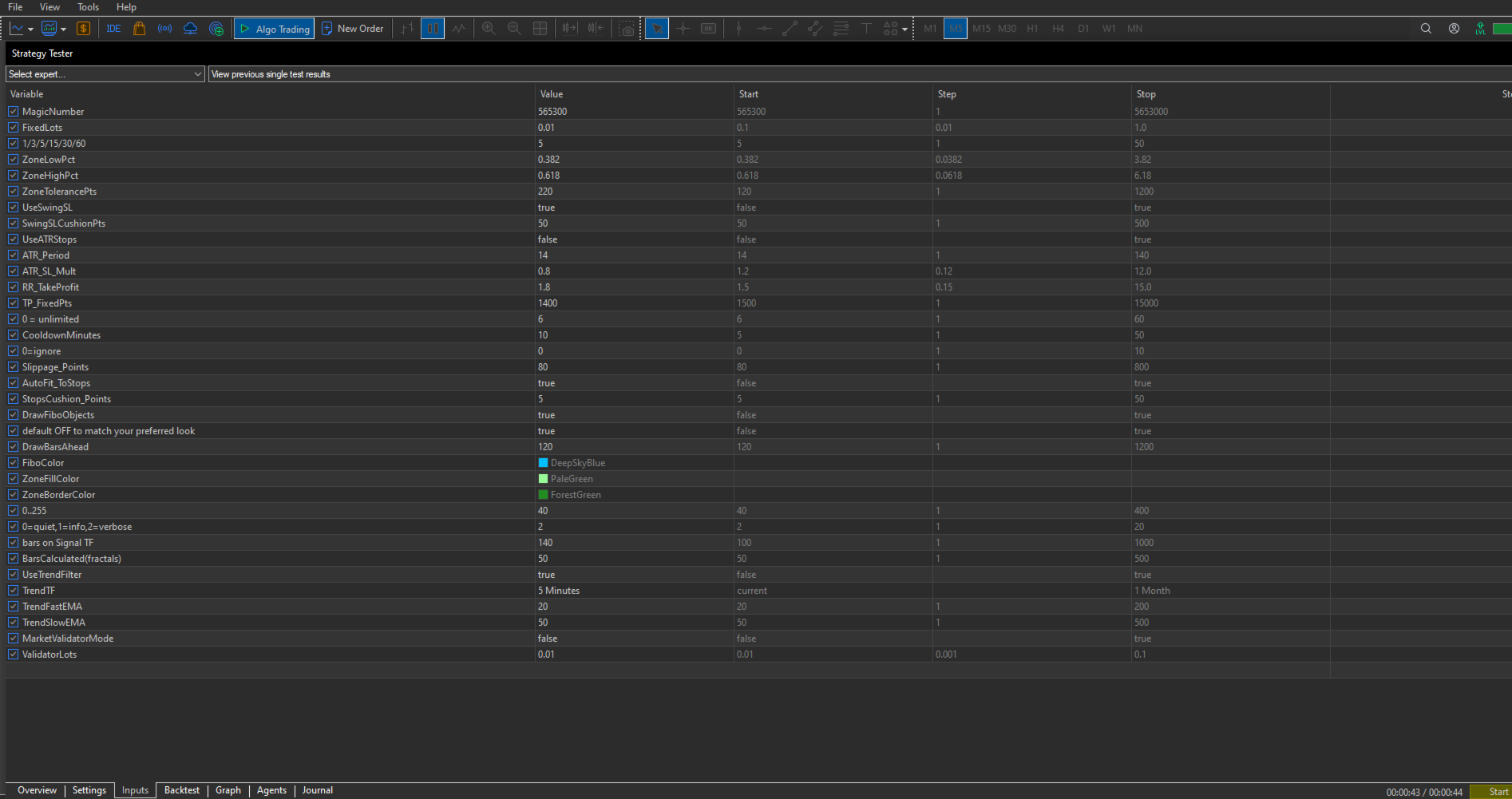Open the search magnifier in toolbar

coord(1426,29)
